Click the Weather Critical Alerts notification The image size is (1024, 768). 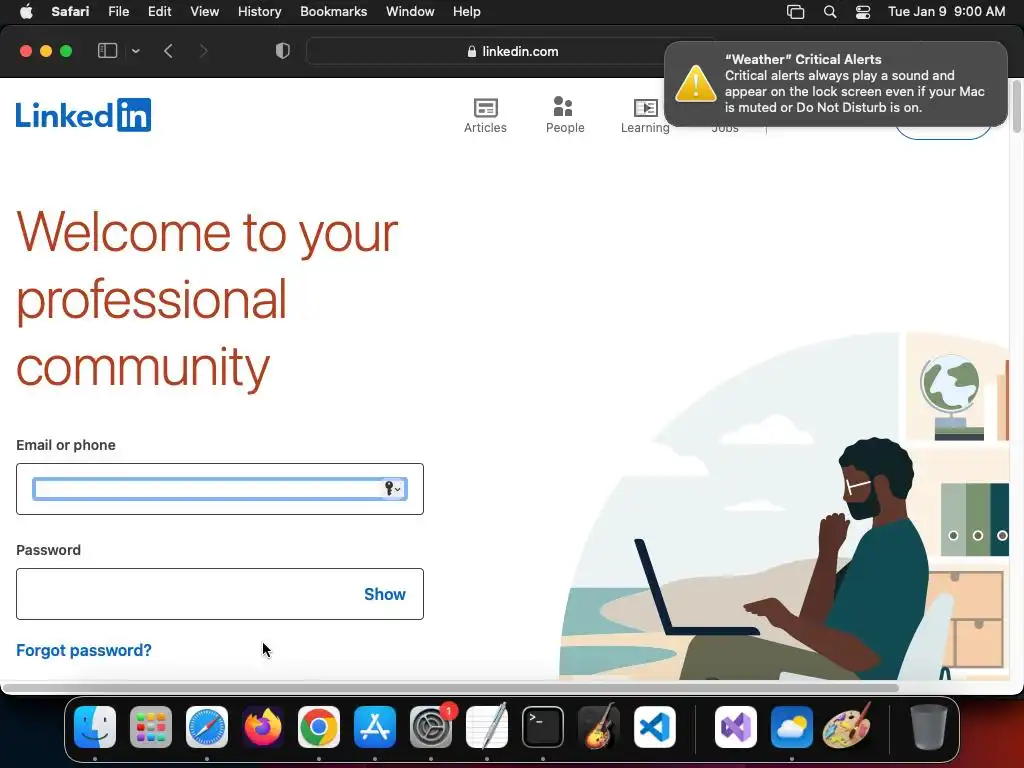point(836,84)
